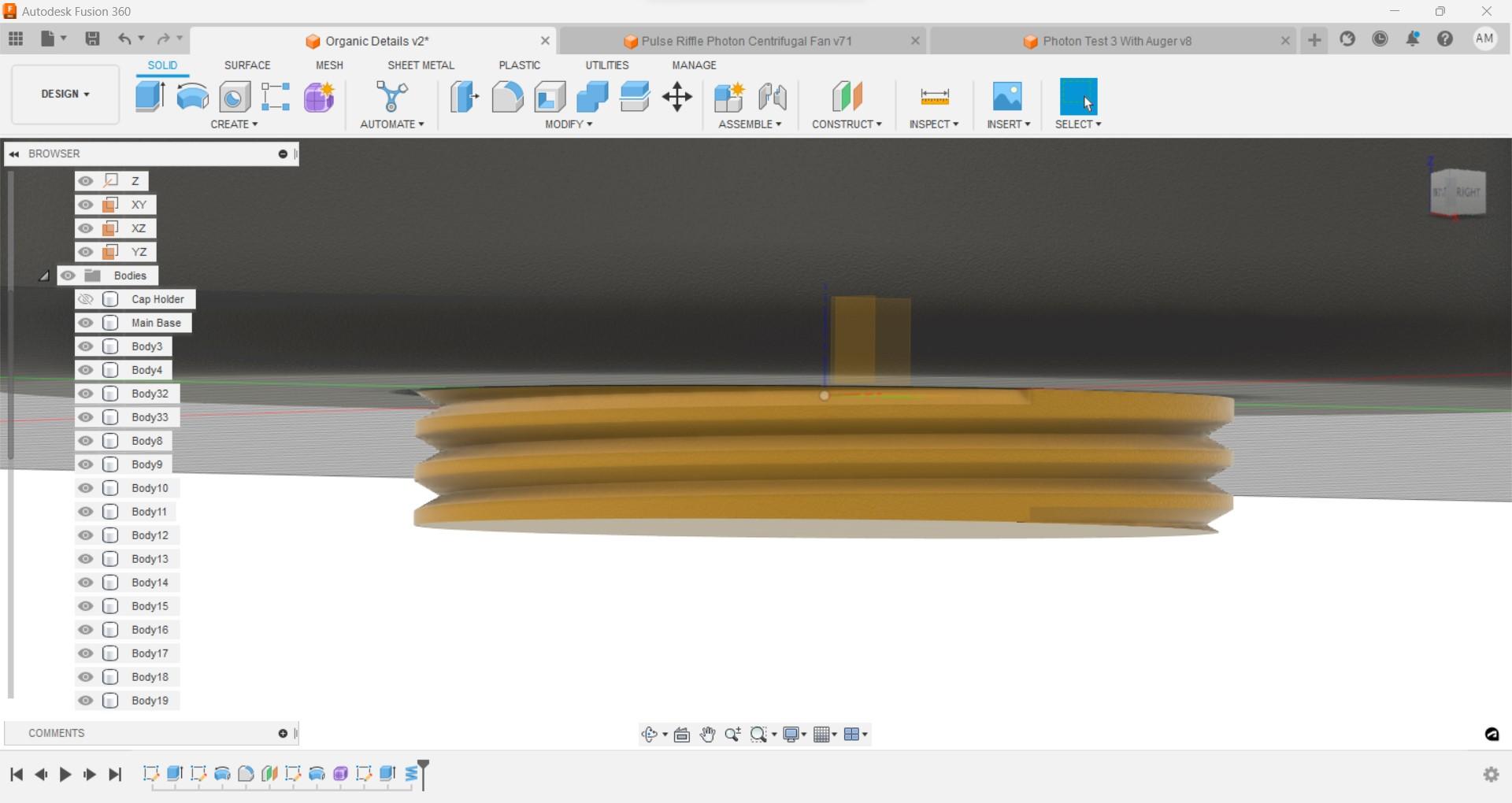Viewport: 1512px width, 803px height.
Task: Hide the XY origin plane
Action: pos(86,205)
